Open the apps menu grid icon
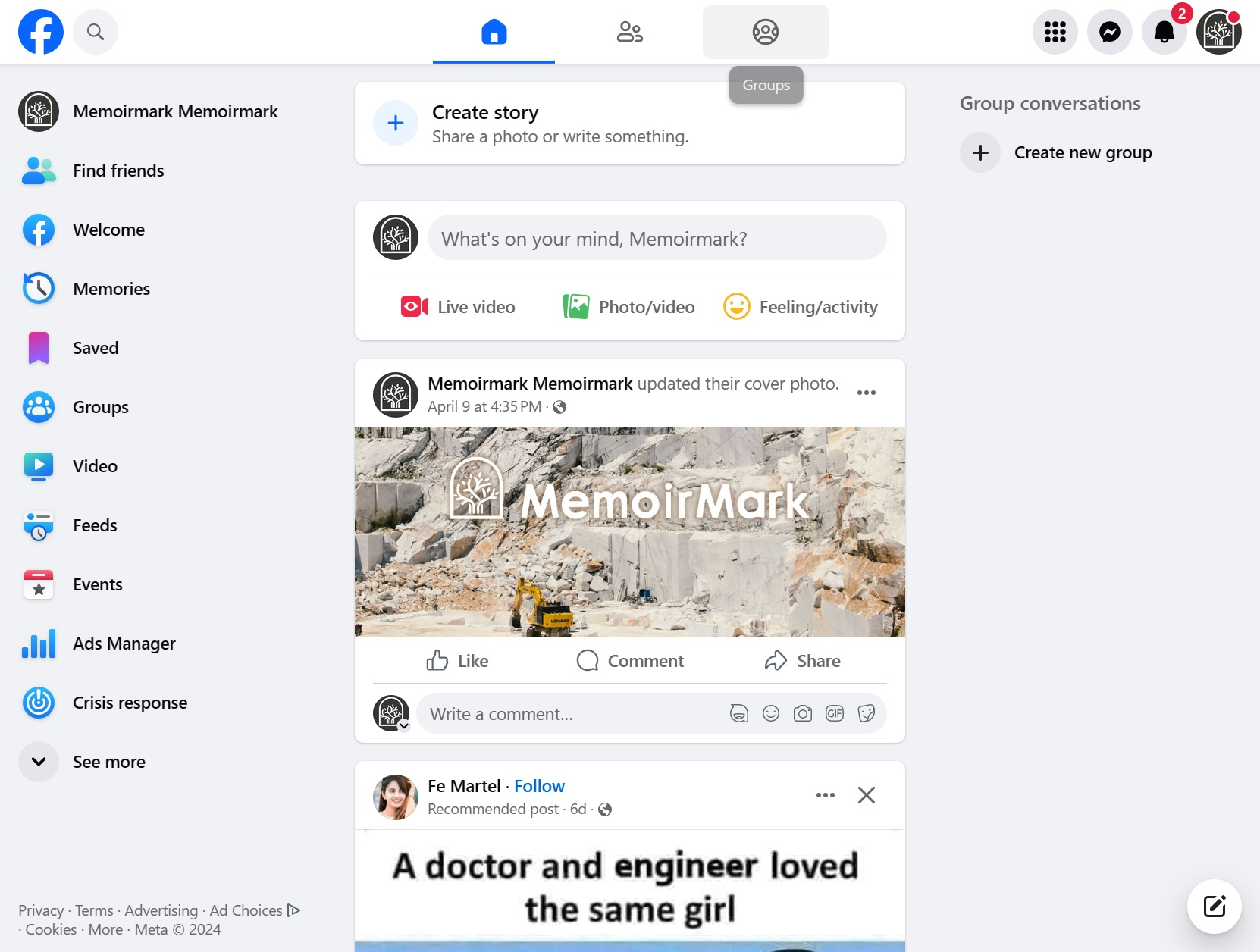 (x=1055, y=32)
